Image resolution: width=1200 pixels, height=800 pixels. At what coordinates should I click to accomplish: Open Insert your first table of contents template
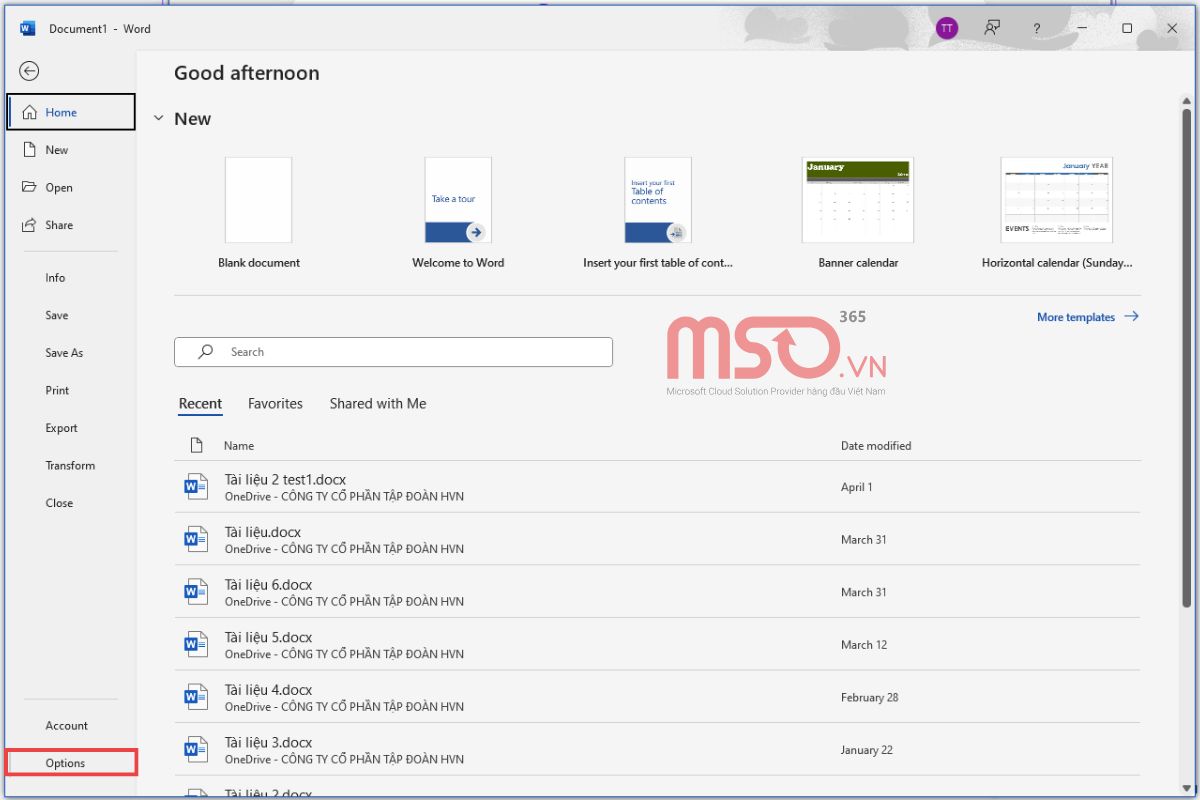(x=658, y=212)
